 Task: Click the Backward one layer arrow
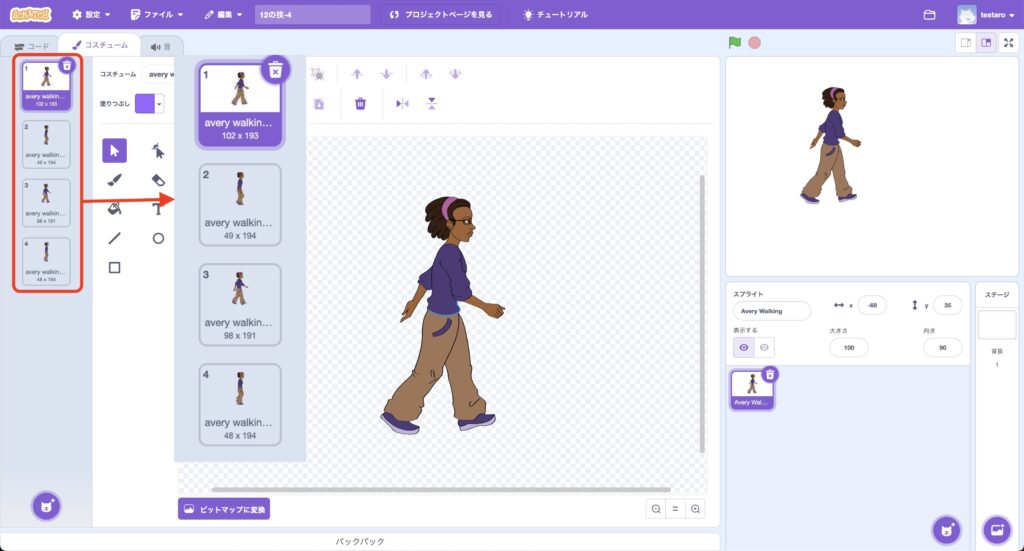tap(387, 74)
